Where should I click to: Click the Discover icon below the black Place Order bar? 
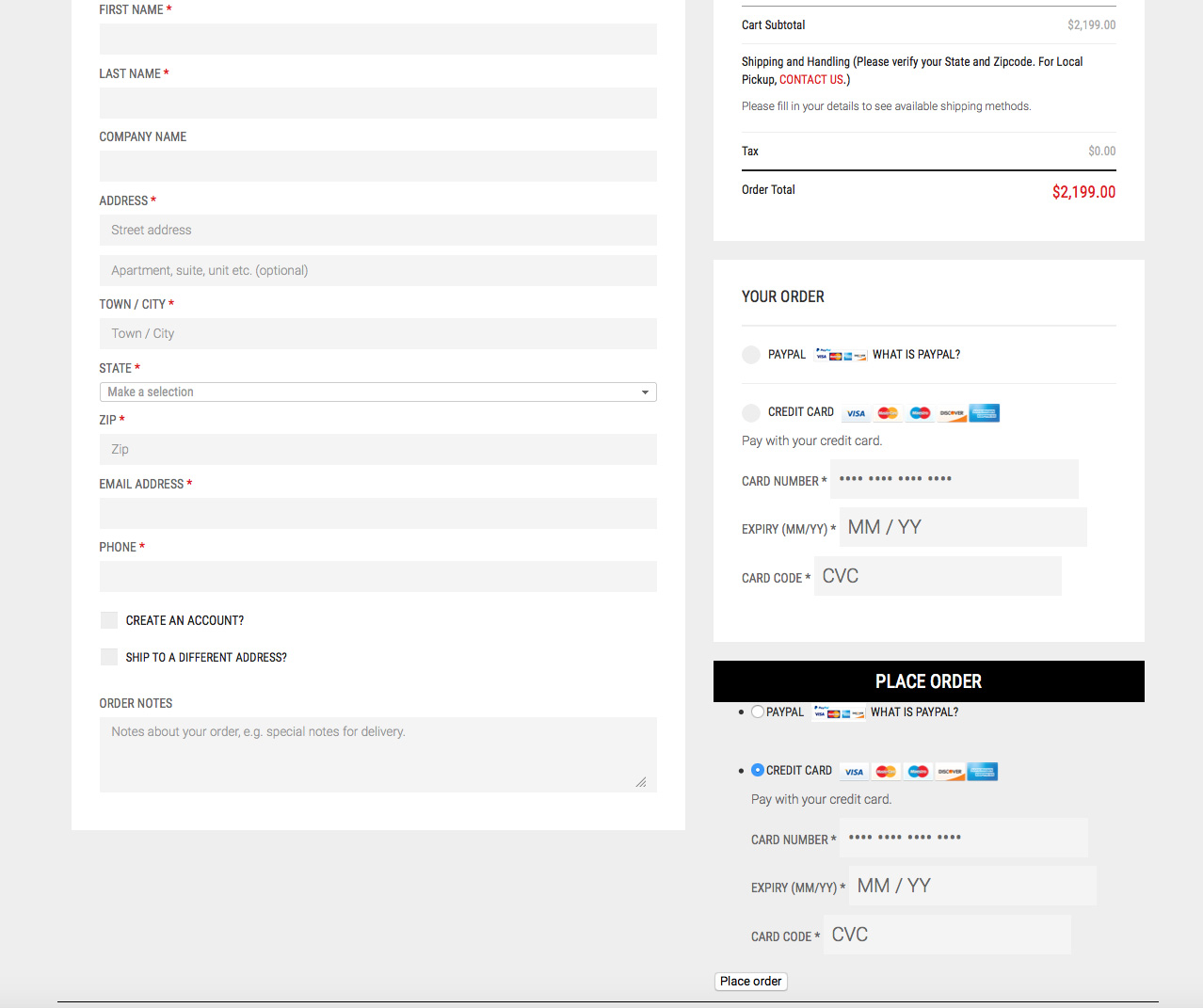tap(950, 772)
